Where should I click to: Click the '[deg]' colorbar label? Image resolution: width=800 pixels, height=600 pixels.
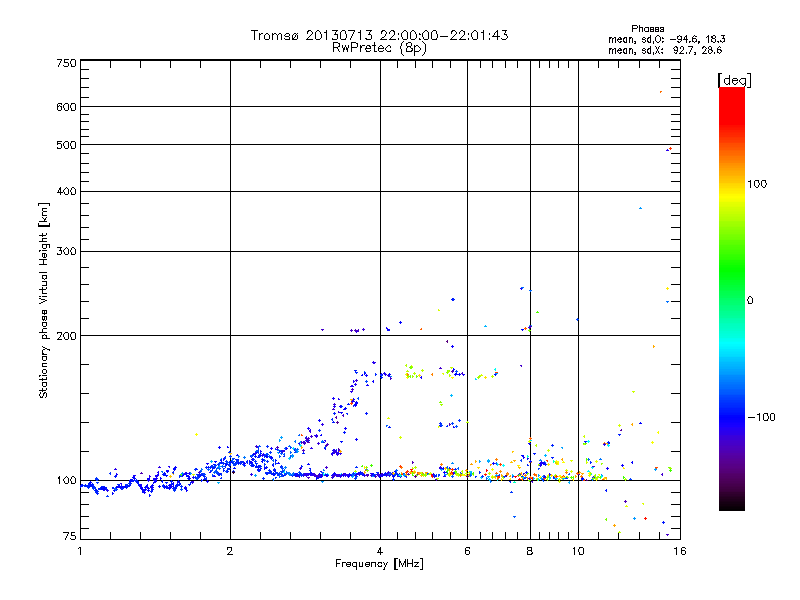click(x=734, y=80)
